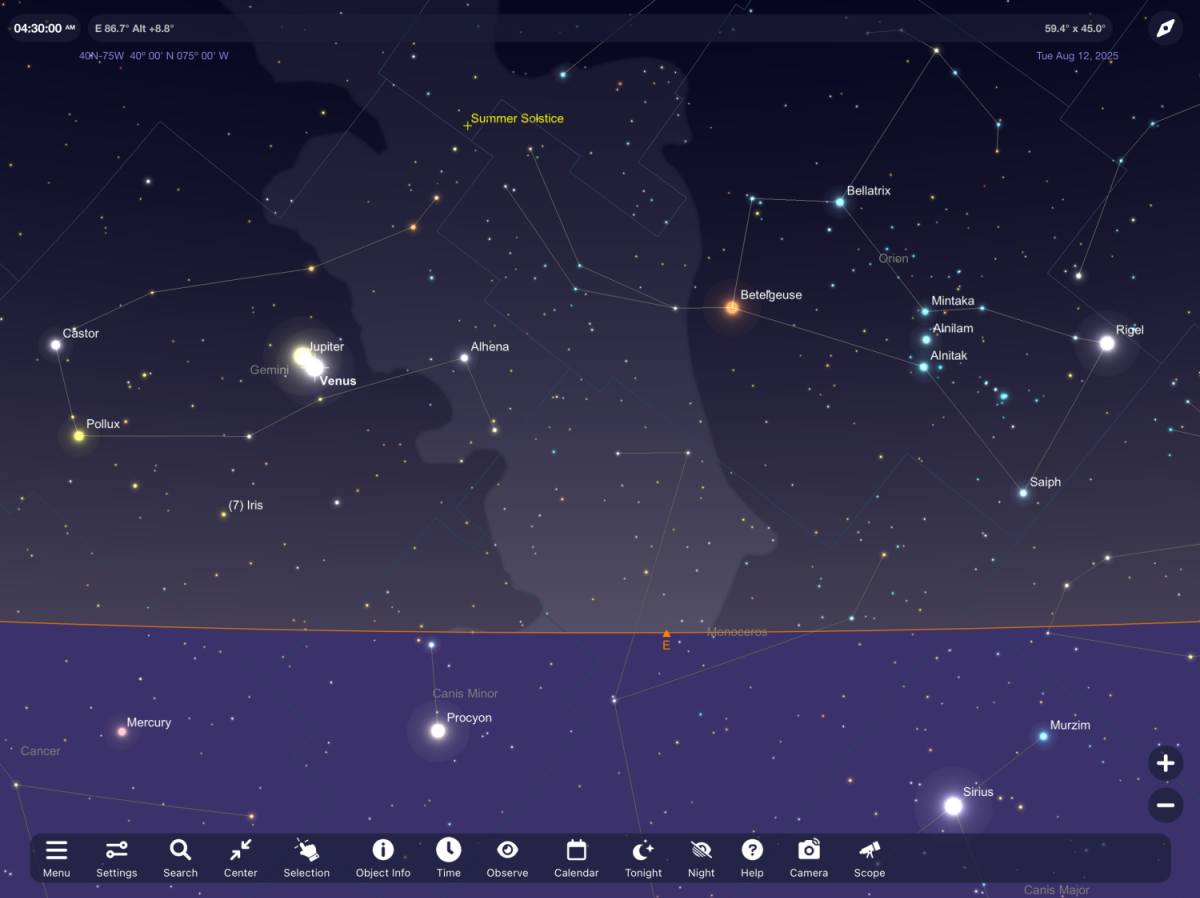Click the Tue Aug 12, 2025 date

coord(1077,56)
